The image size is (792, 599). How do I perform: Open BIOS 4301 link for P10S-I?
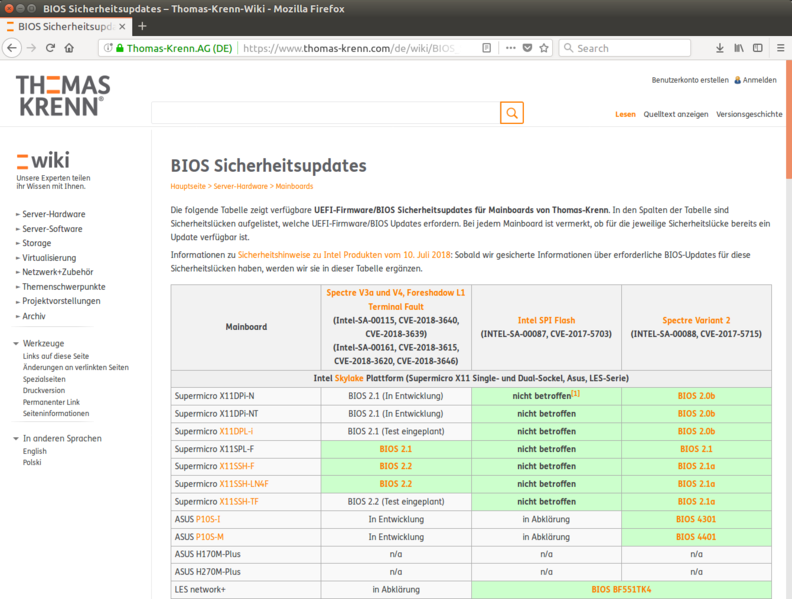coord(696,519)
